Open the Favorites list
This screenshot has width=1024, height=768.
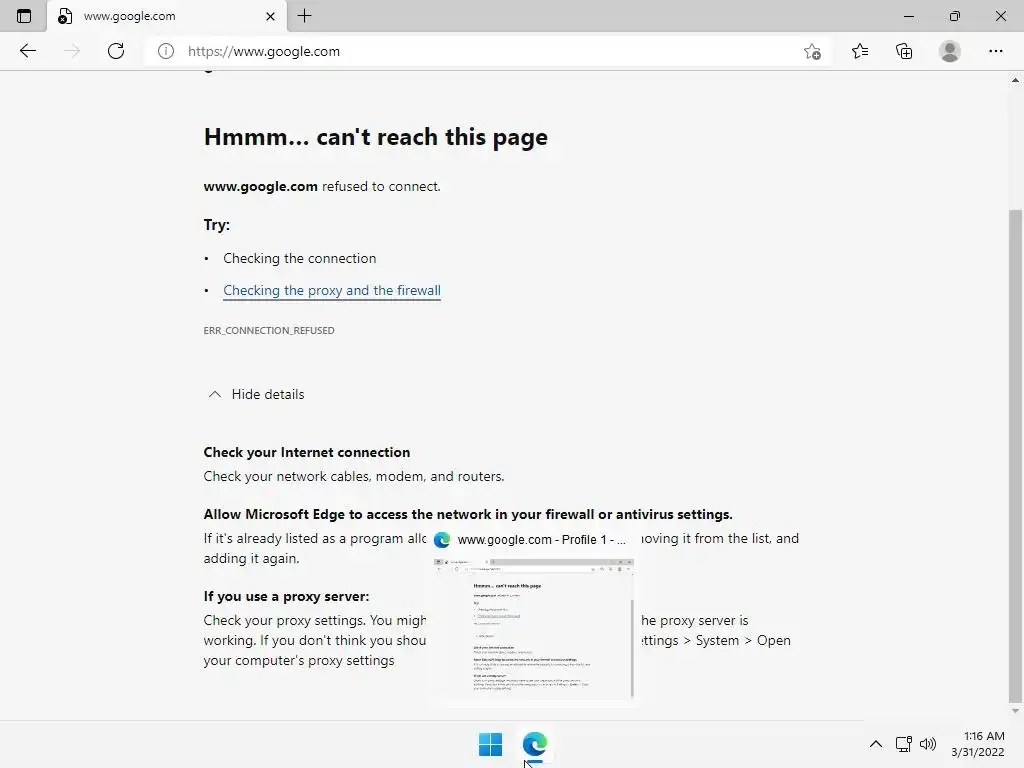860,51
